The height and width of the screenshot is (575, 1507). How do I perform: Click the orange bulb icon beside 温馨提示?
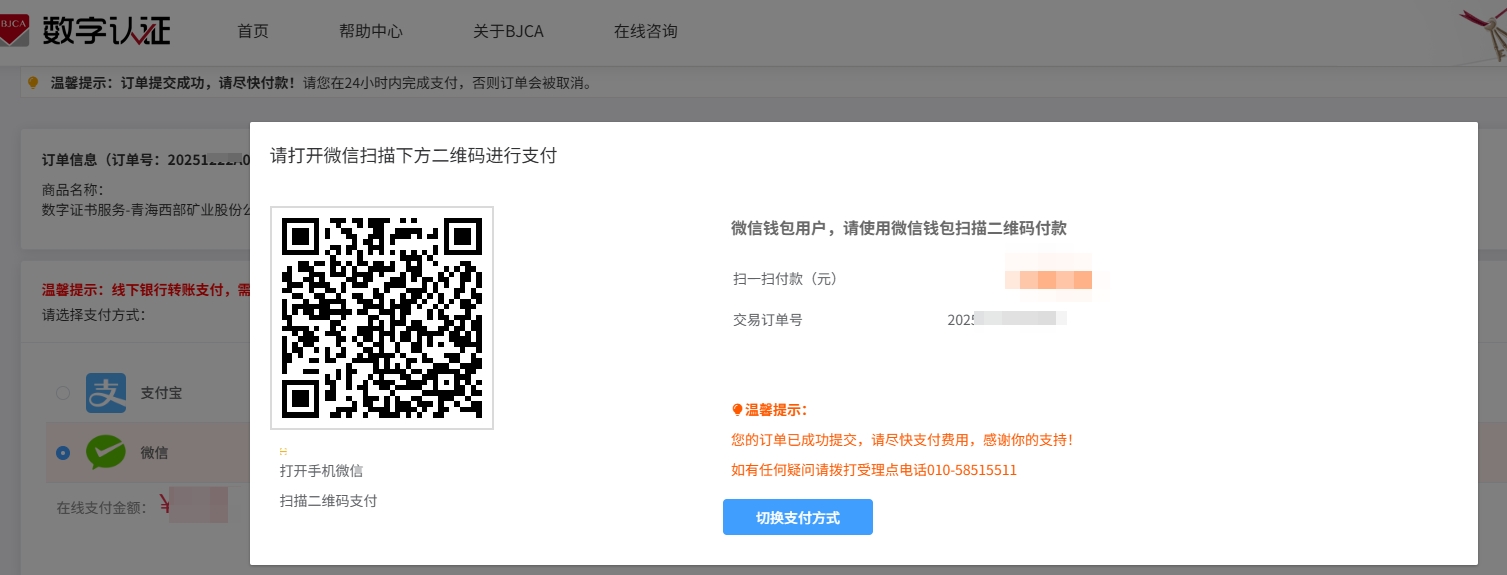(738, 410)
